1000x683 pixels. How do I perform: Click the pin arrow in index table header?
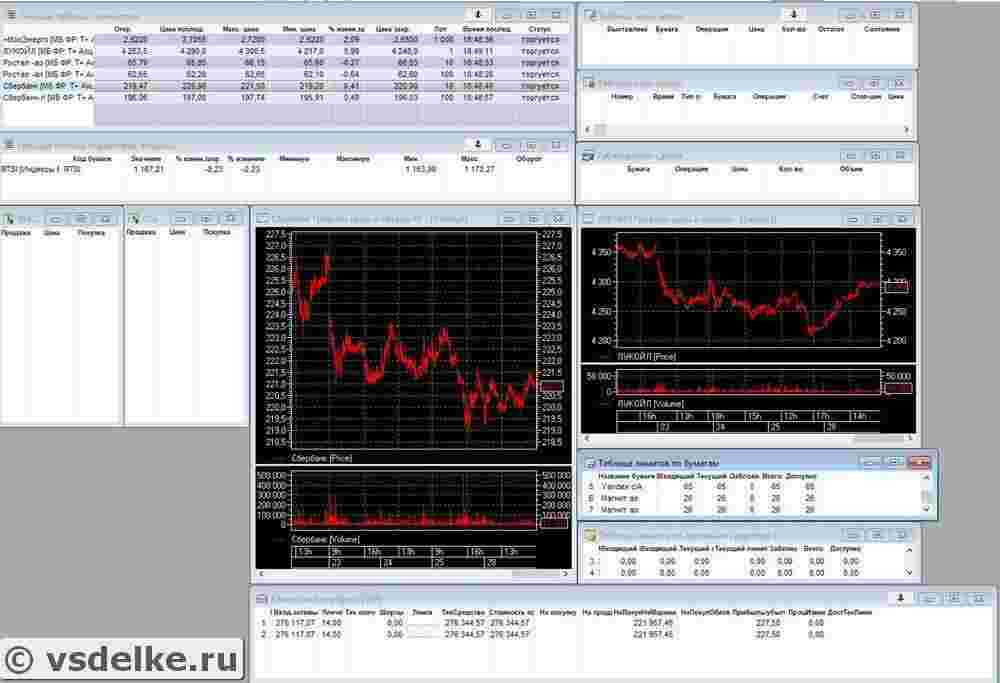point(477,144)
